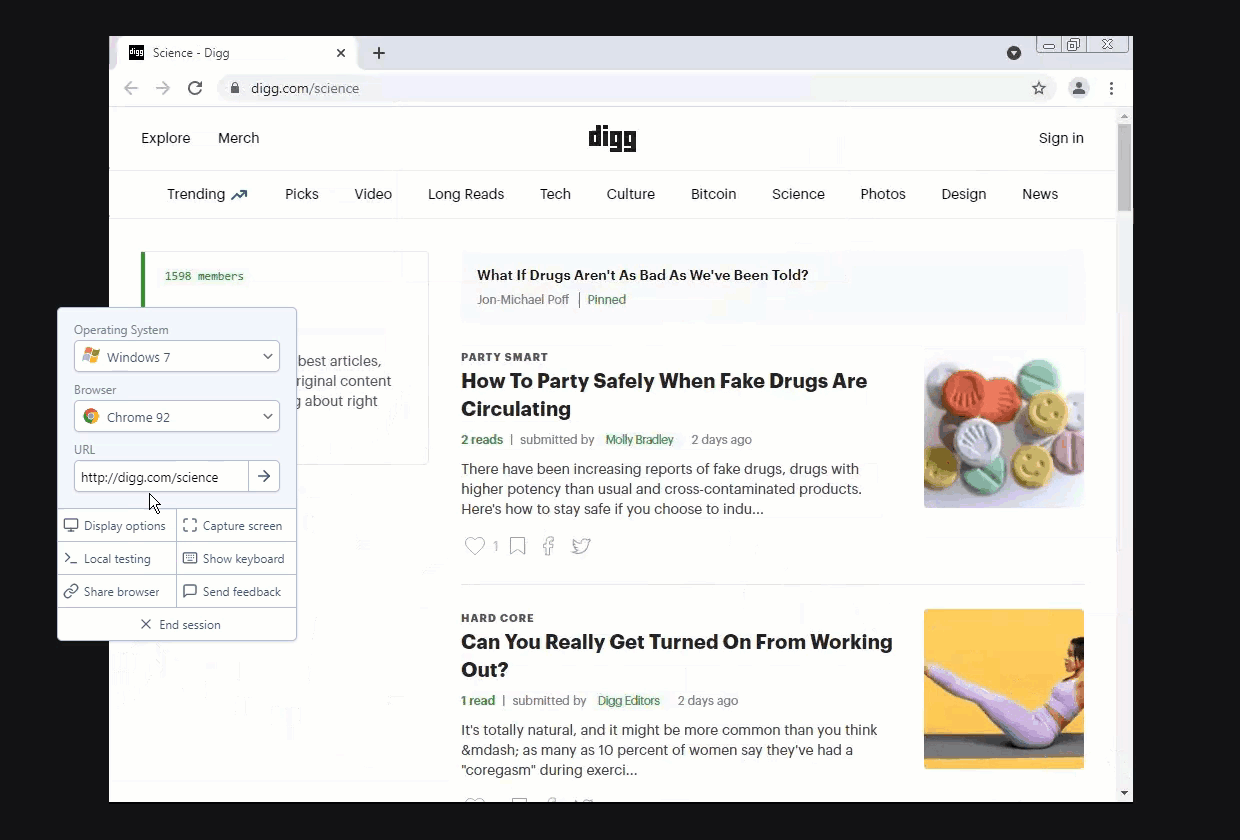This screenshot has height=840, width=1240.
Task: Like the Party Safely article heart
Action: pyautogui.click(x=475, y=546)
